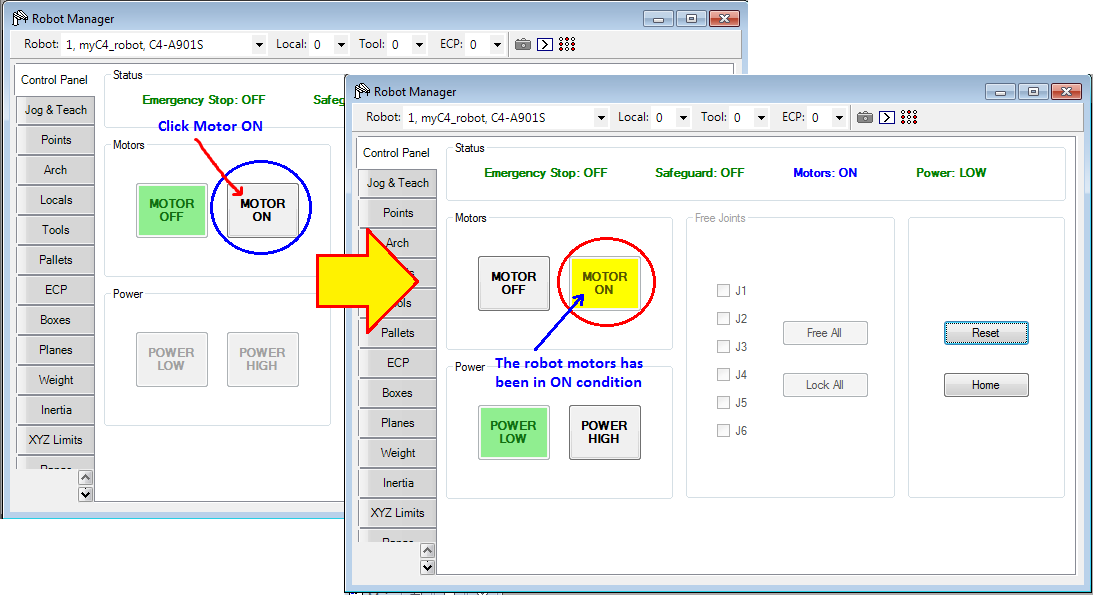Open Arch tab in back window
1094x596 pixels.
coord(56,170)
